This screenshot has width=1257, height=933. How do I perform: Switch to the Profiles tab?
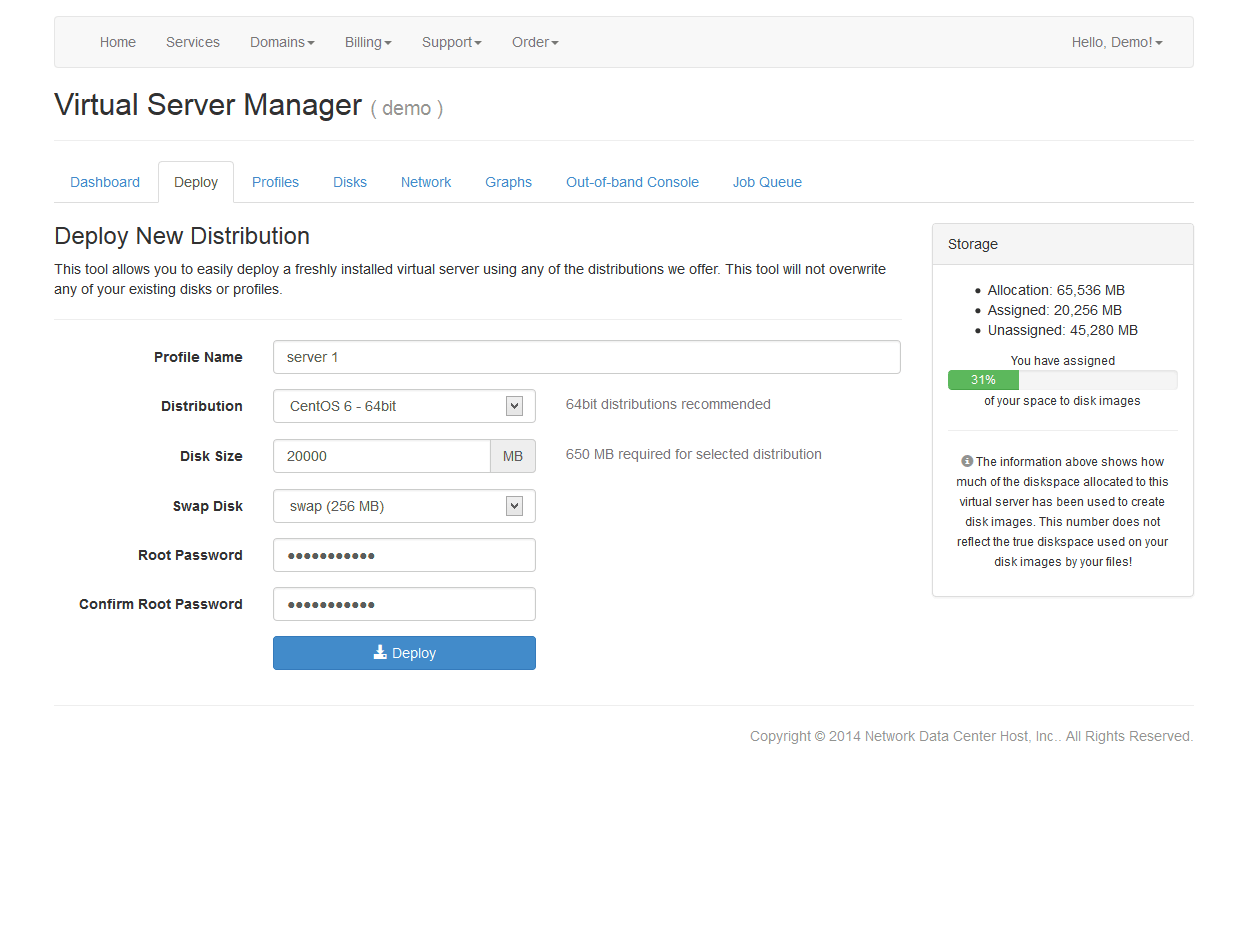275,182
